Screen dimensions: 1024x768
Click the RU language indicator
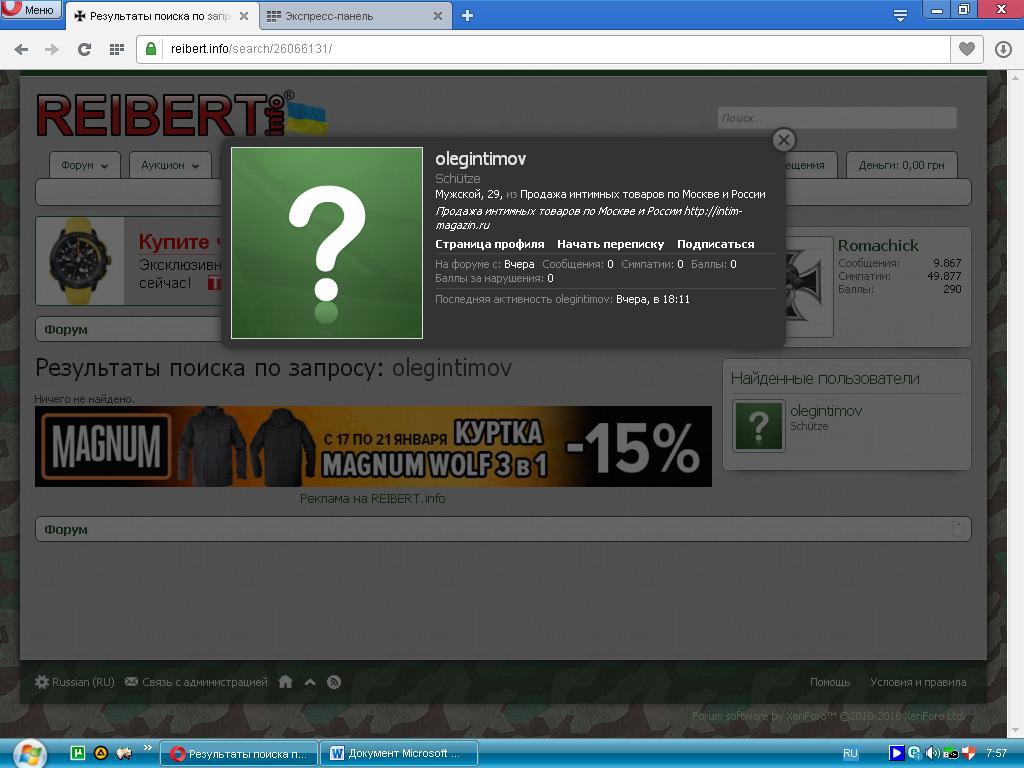[x=850, y=753]
